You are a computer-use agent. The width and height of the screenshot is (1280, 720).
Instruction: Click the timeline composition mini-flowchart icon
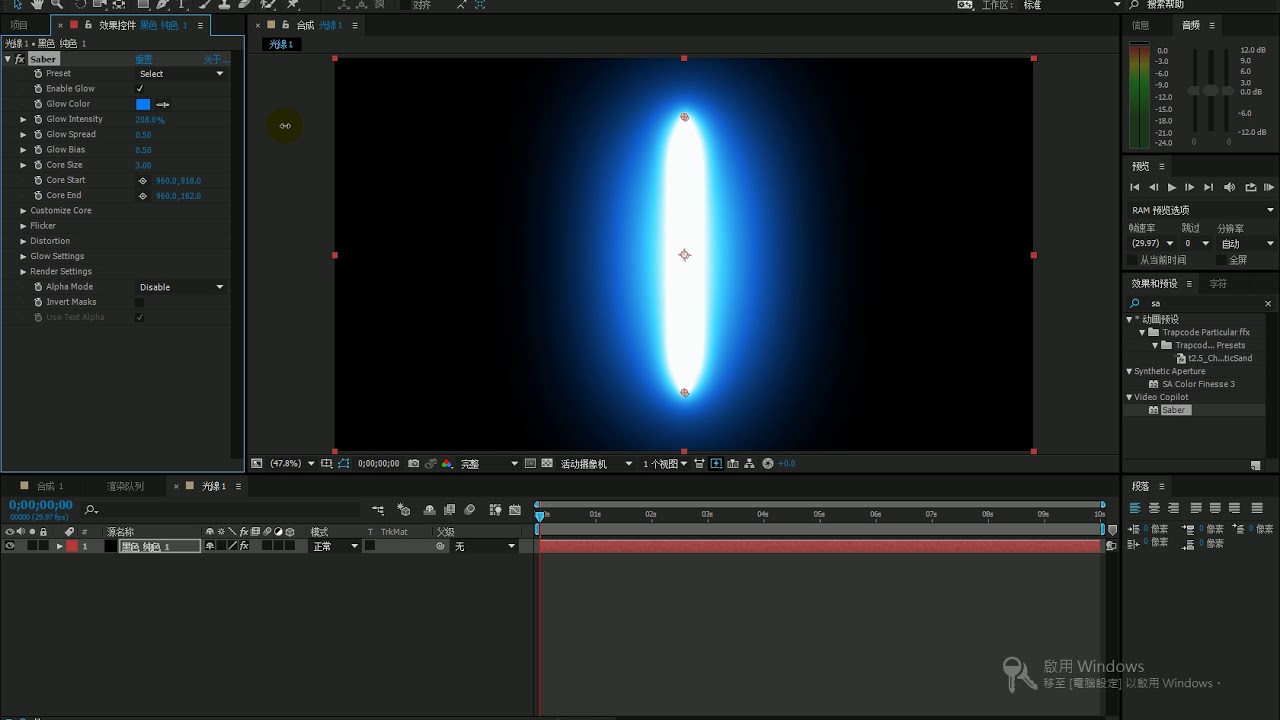coord(378,510)
